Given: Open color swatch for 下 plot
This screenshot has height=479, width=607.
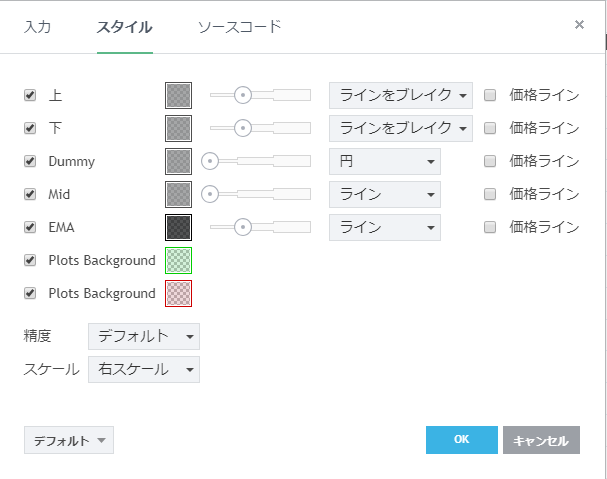Looking at the screenshot, I should tap(178, 128).
